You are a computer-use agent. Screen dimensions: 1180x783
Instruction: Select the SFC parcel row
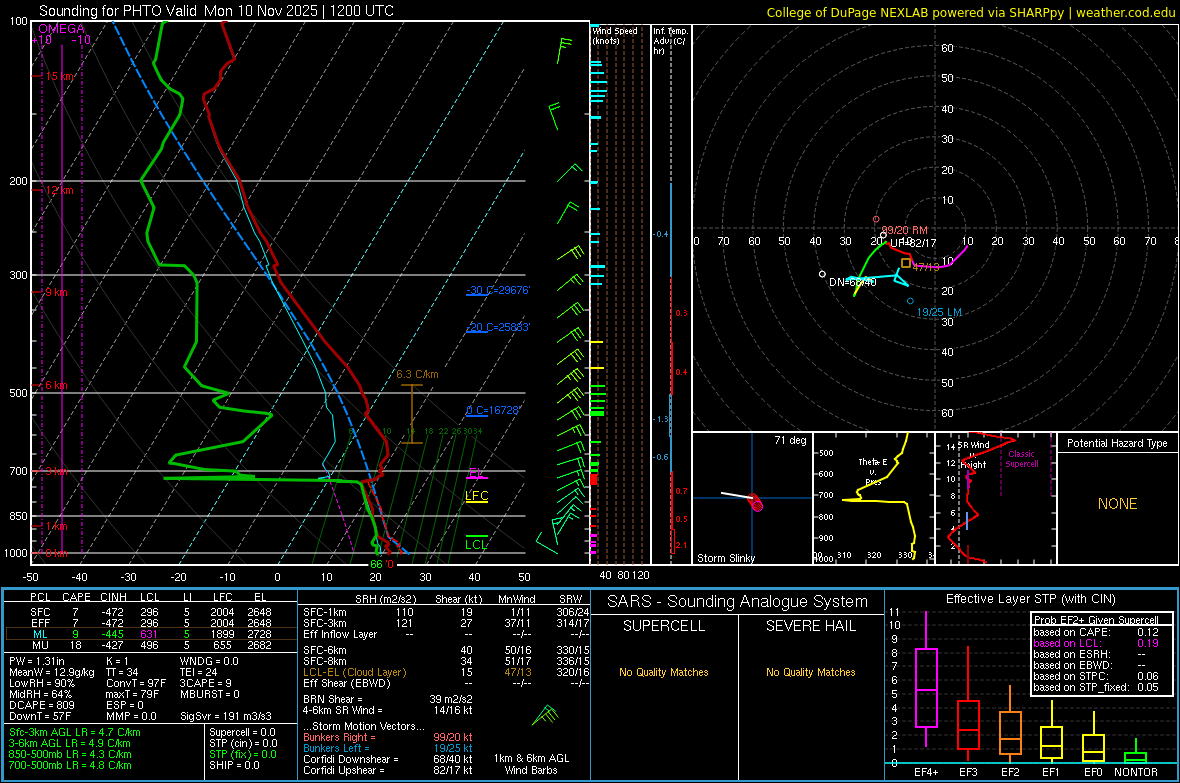(151, 612)
